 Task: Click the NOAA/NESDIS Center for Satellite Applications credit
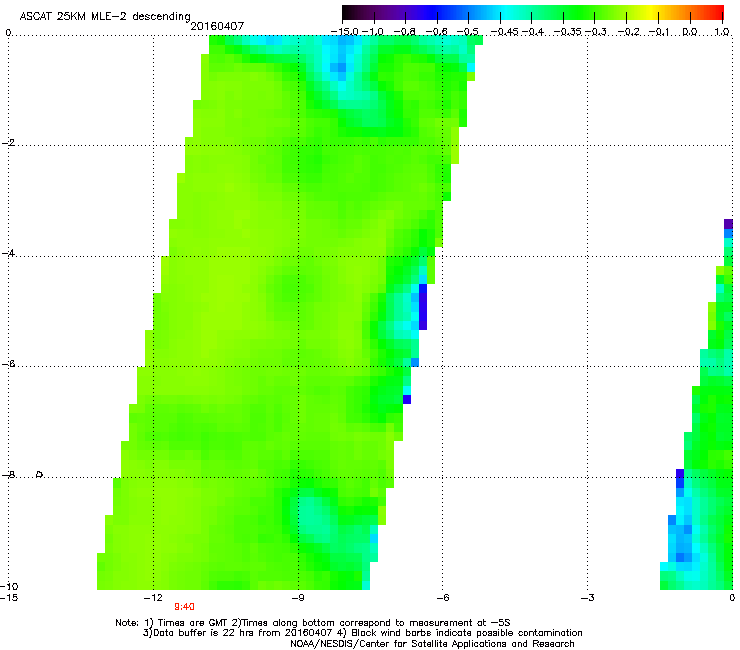432,643
